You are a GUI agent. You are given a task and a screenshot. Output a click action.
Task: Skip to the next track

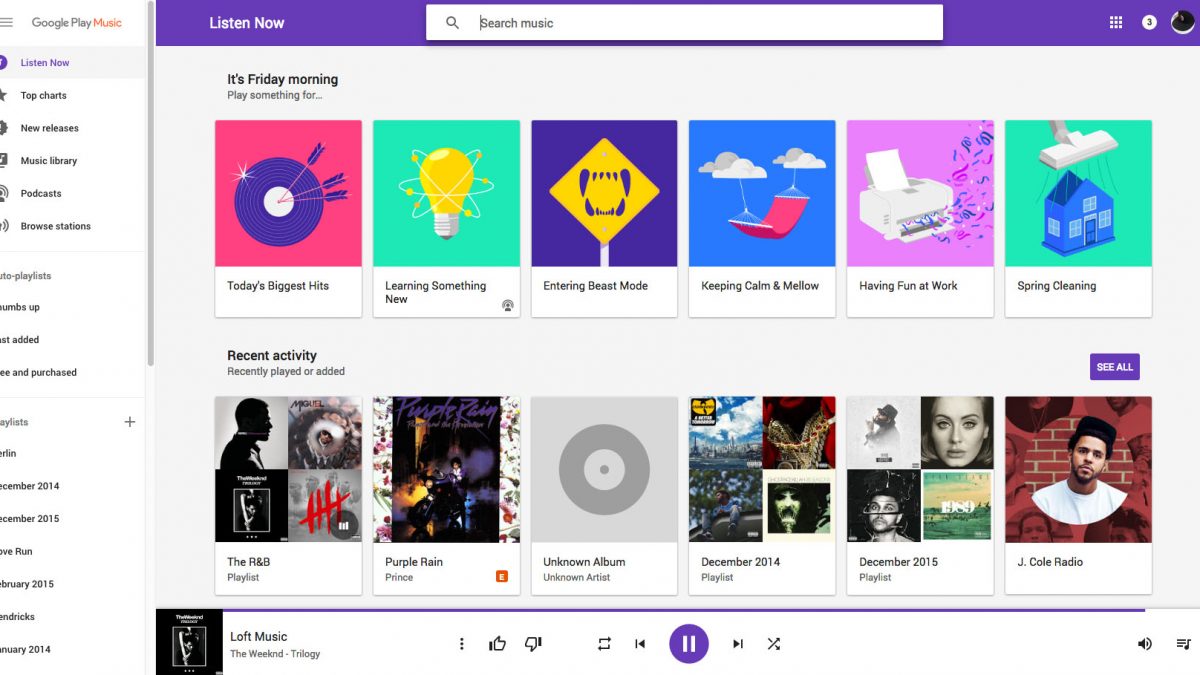click(738, 644)
